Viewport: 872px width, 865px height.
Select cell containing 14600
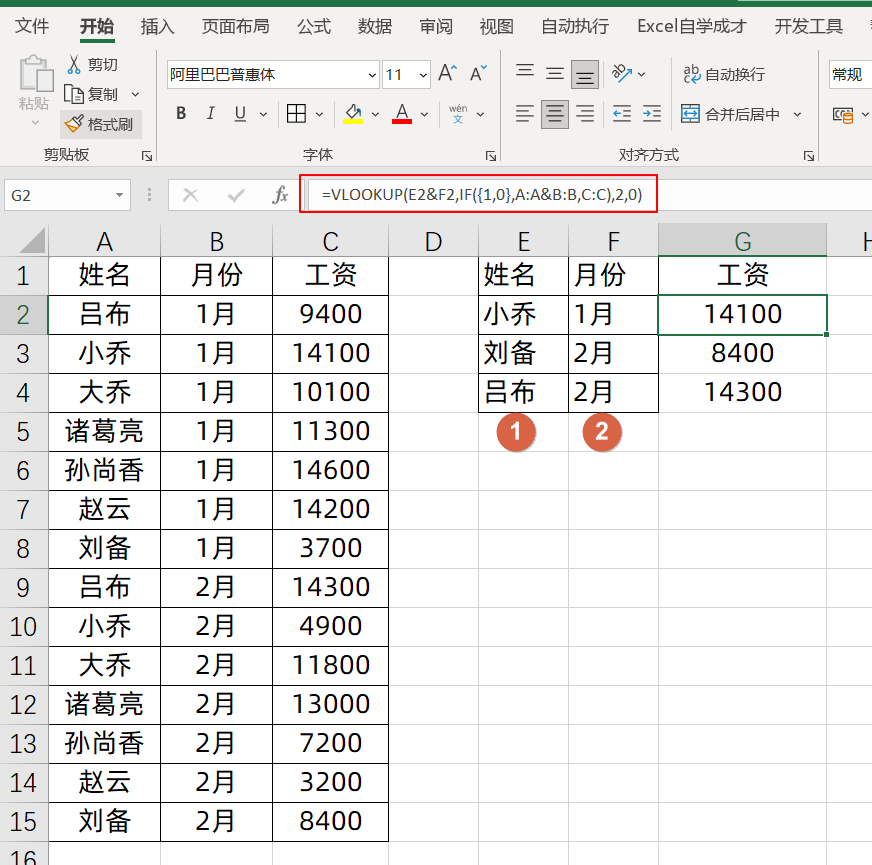click(x=330, y=471)
